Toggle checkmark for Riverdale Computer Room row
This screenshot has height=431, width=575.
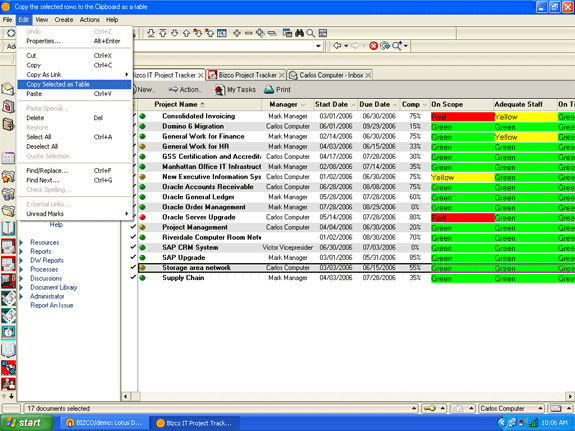133,237
